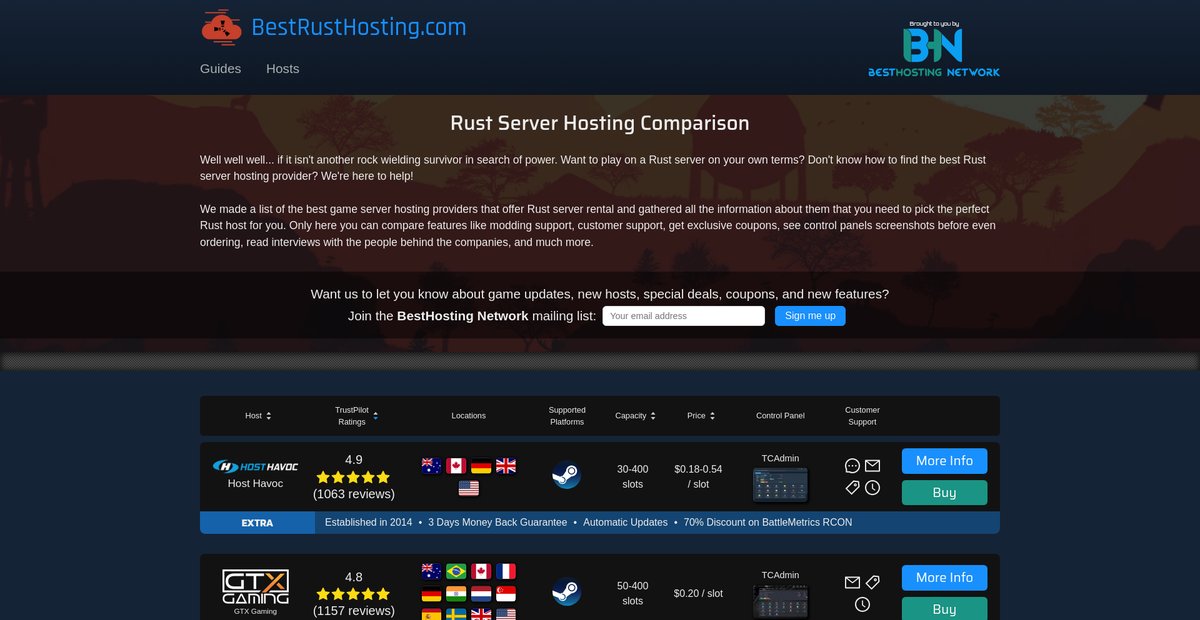The width and height of the screenshot is (1200, 620).
Task: Click the Singapore flag in GTX Gaming row
Action: coord(506,594)
